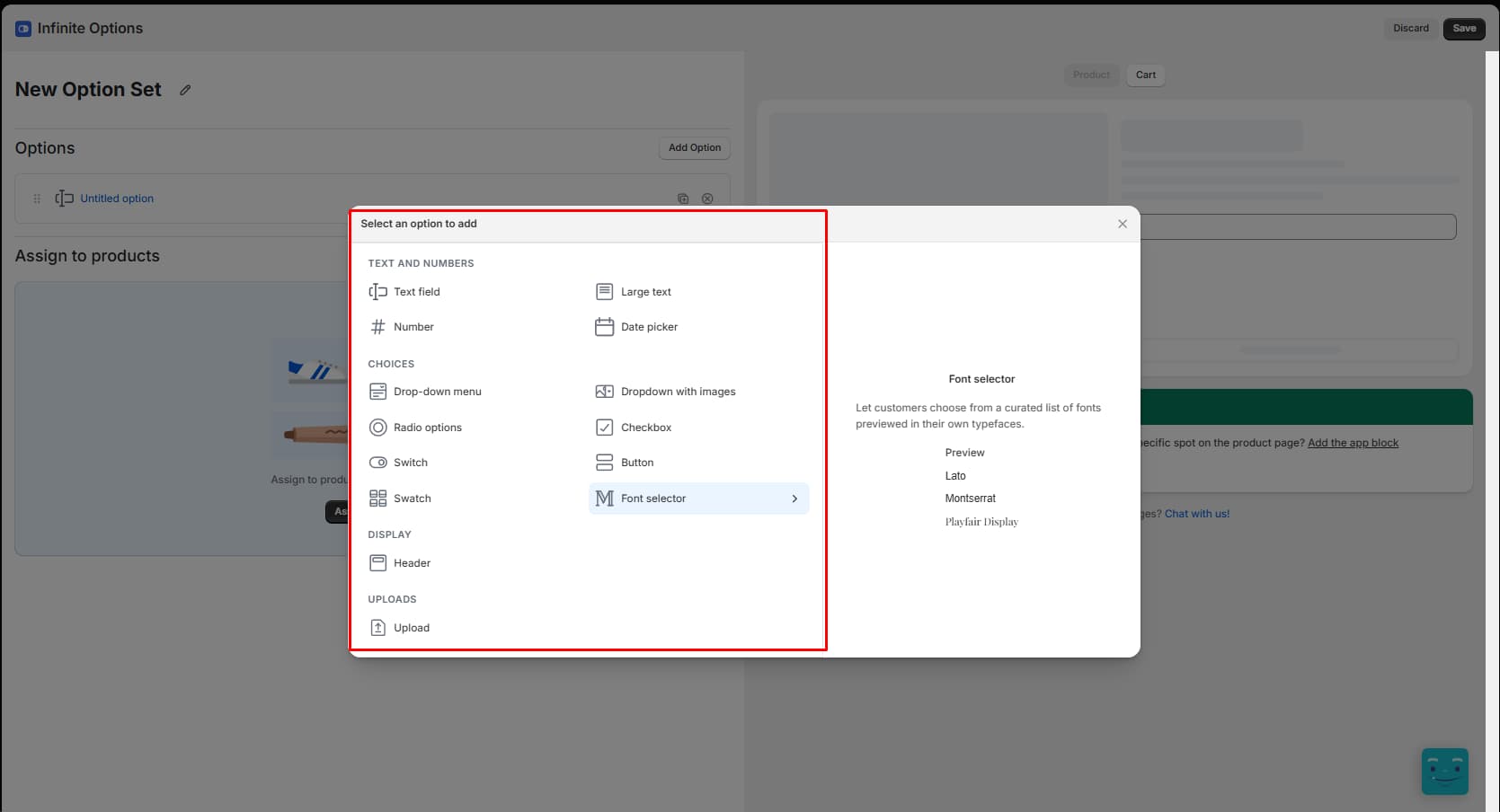
Task: Click the Lato font preview text
Action: pyautogui.click(x=955, y=476)
